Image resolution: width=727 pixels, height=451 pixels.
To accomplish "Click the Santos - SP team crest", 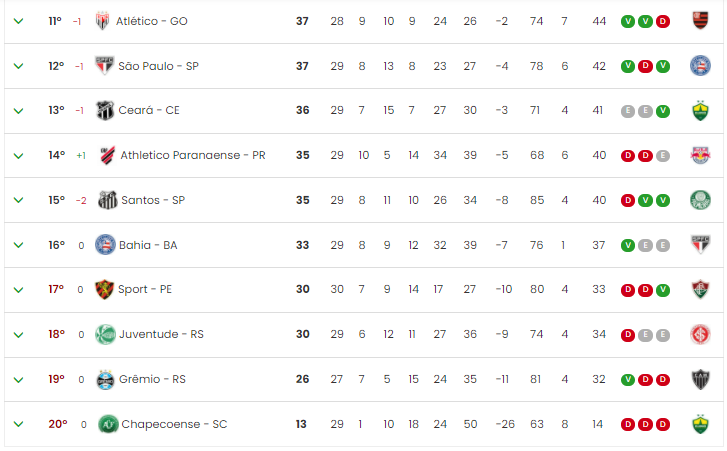I will (108, 200).
